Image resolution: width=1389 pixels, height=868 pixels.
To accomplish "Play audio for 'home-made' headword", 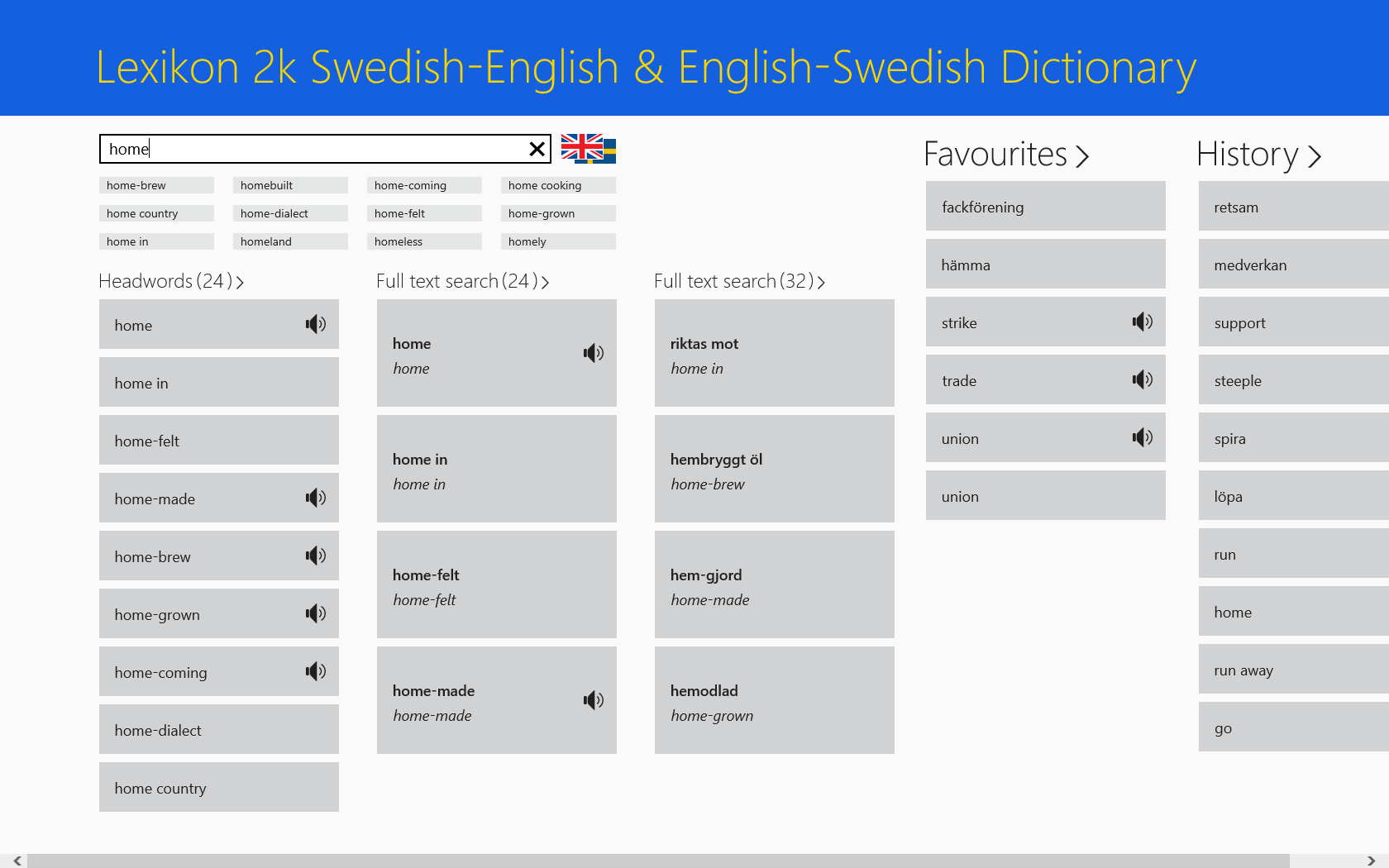I will pos(315,498).
